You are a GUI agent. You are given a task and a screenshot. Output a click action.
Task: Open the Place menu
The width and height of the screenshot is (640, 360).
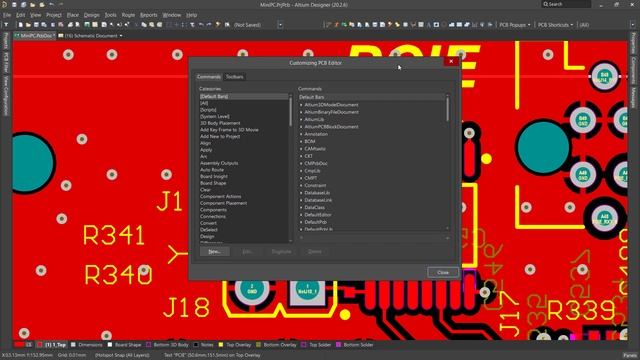pos(73,15)
